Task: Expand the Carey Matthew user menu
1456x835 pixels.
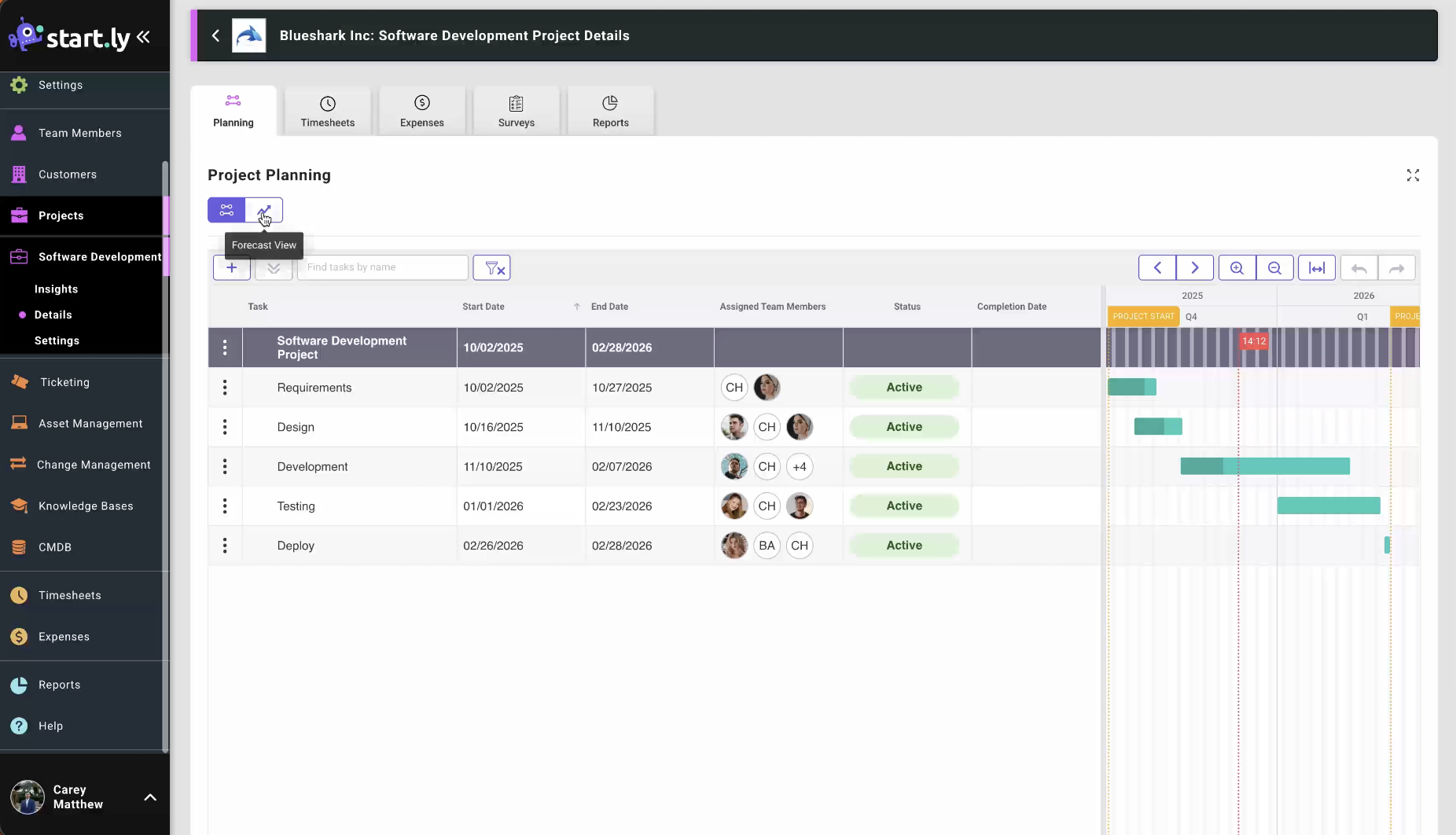Action: (x=150, y=797)
